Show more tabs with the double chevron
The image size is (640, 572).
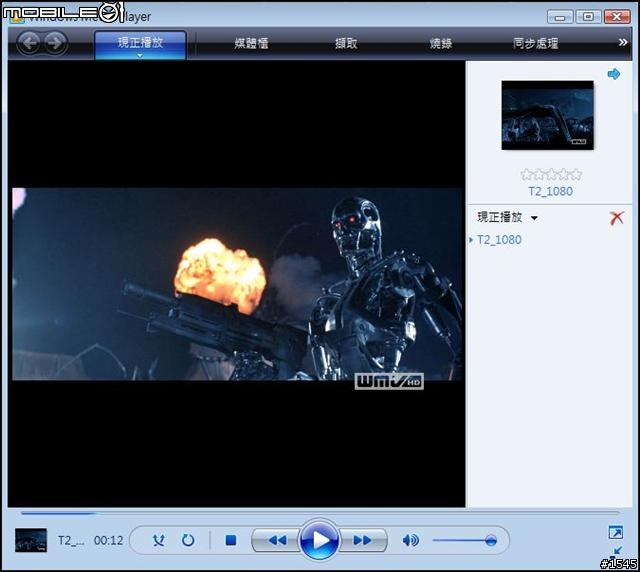622,42
